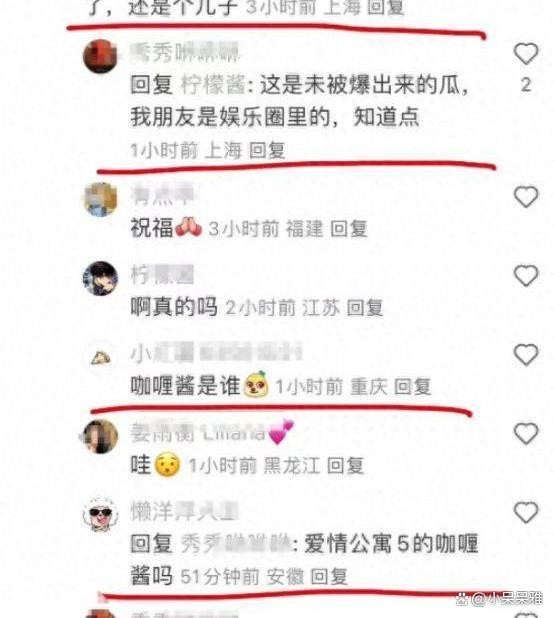This screenshot has height=618, width=554.
Task: Reply to the 咖喱酱是谁 重庆 comment
Action: [413, 386]
